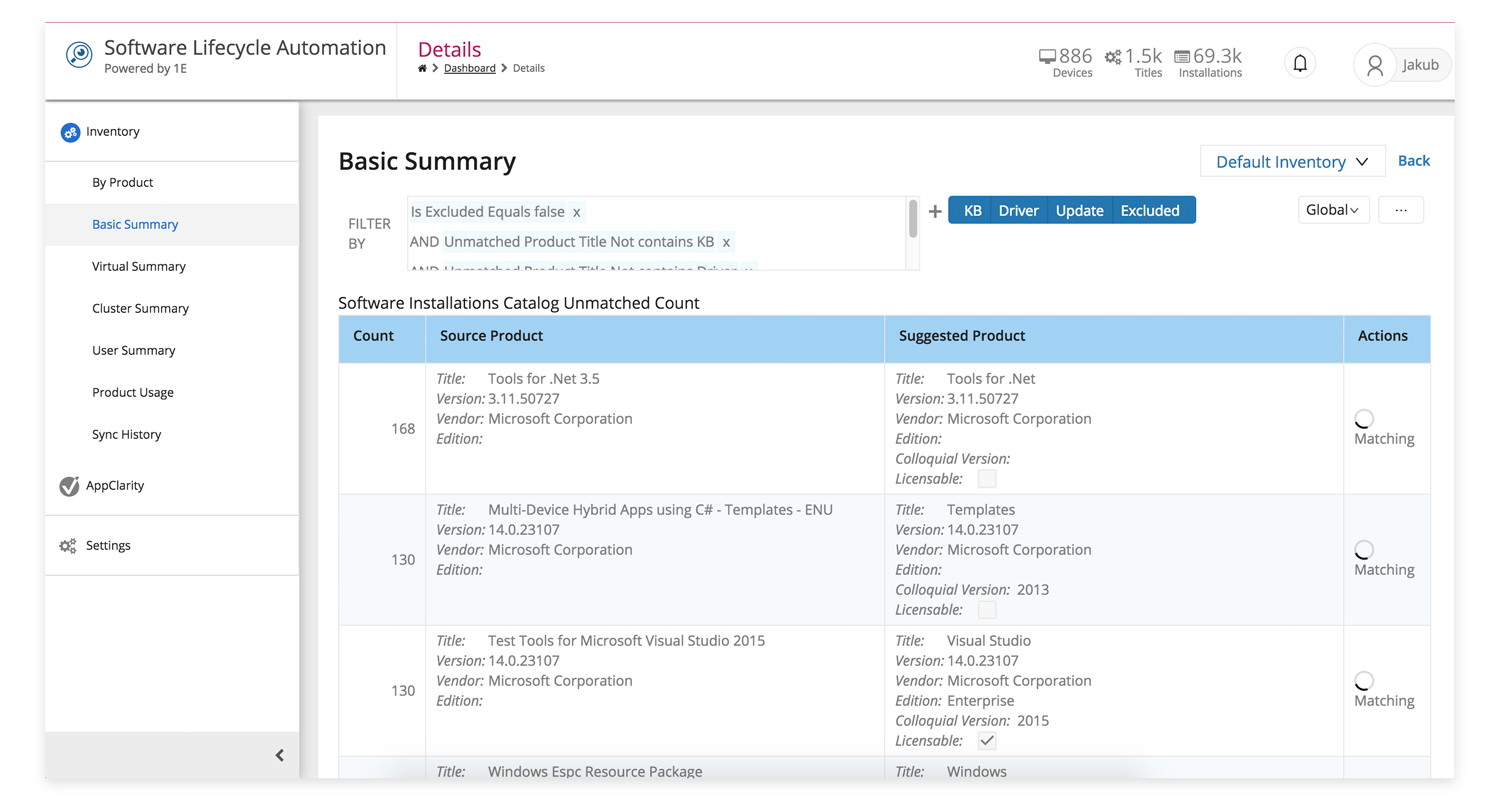Click Matching spinner for Multi-Device Hybrid Apps row
This screenshot has height=800, width=1500.
(1364, 550)
